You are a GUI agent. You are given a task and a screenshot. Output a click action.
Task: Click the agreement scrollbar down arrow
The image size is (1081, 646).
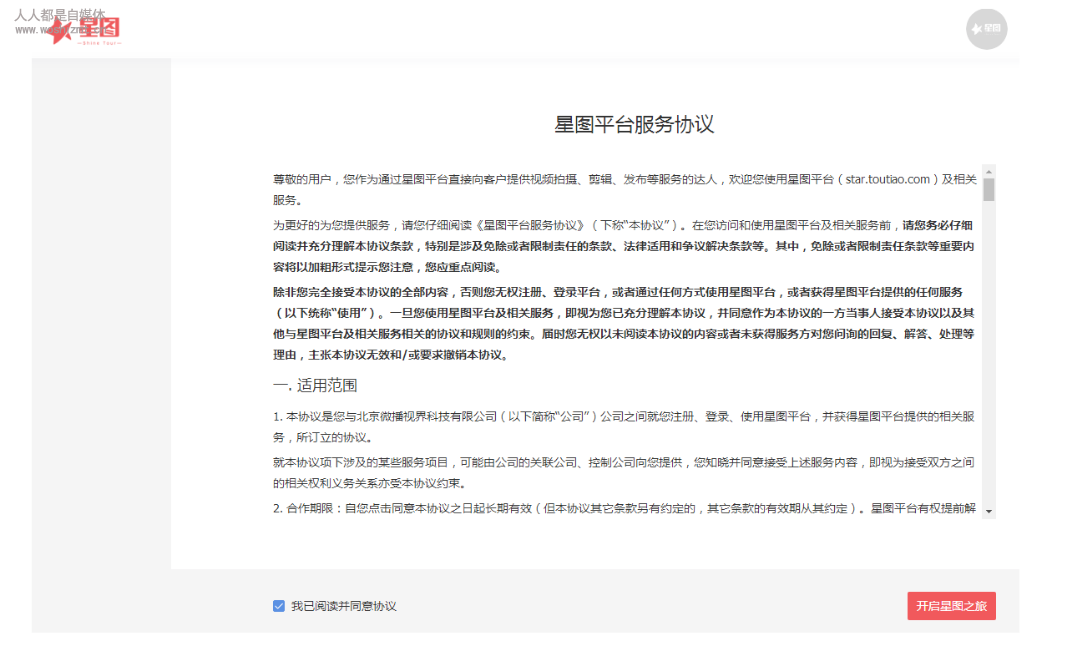(989, 512)
